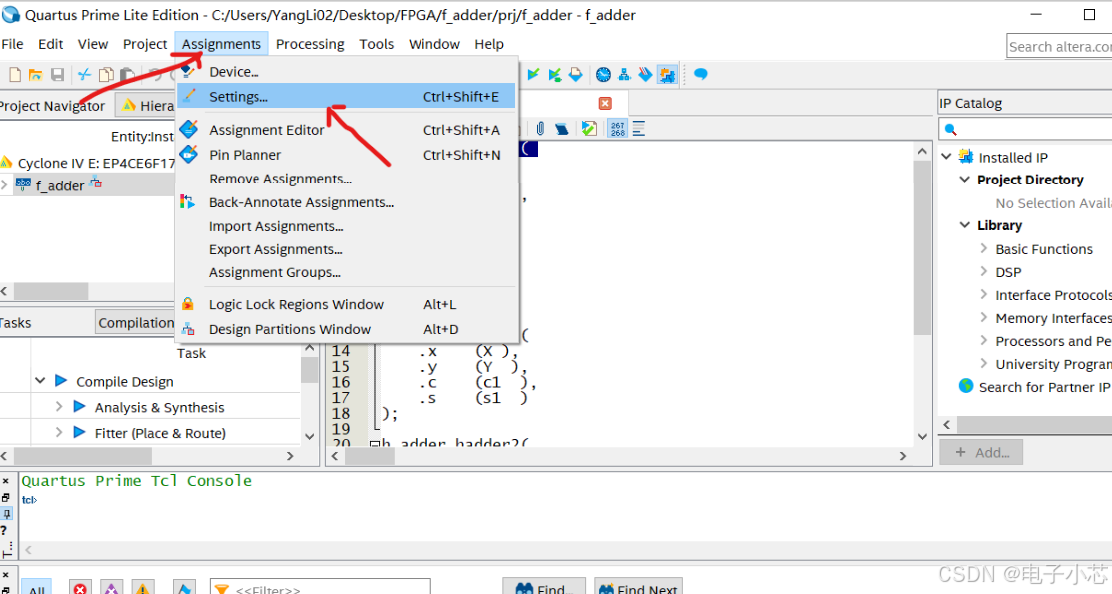The width and height of the screenshot is (1112, 594).
Task: Click the hierarchy network toolbar icon
Action: coord(624,74)
